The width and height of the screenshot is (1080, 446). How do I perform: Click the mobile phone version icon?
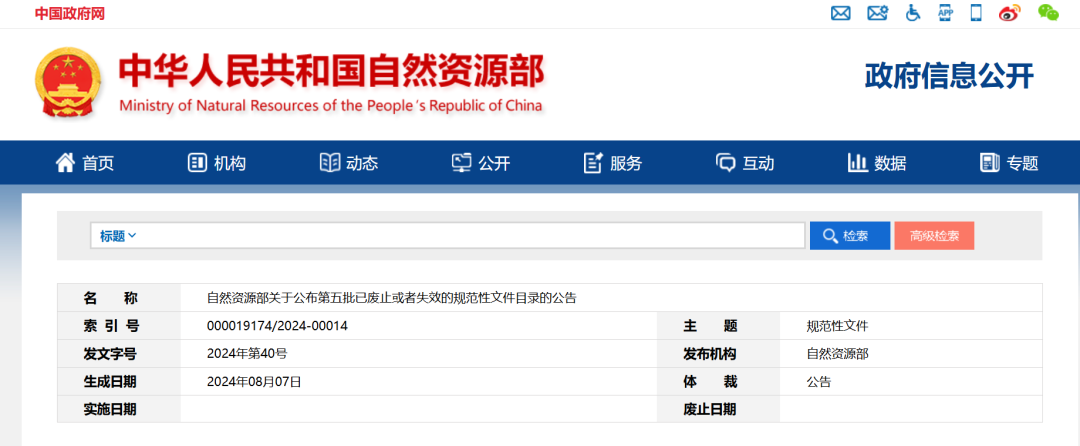pyautogui.click(x=976, y=13)
